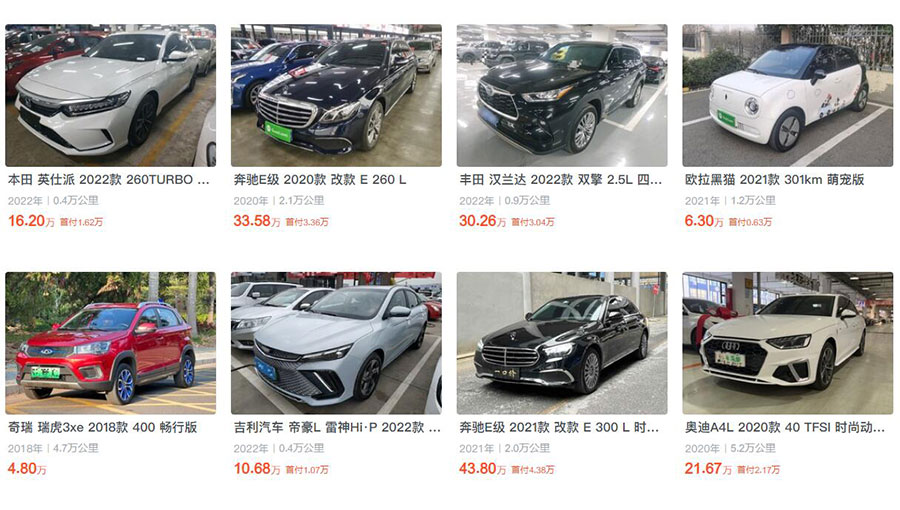Click title 奇瑞 瑞虎3xe 2018款 400 畅行版
The width and height of the screenshot is (900, 510).
[102, 427]
